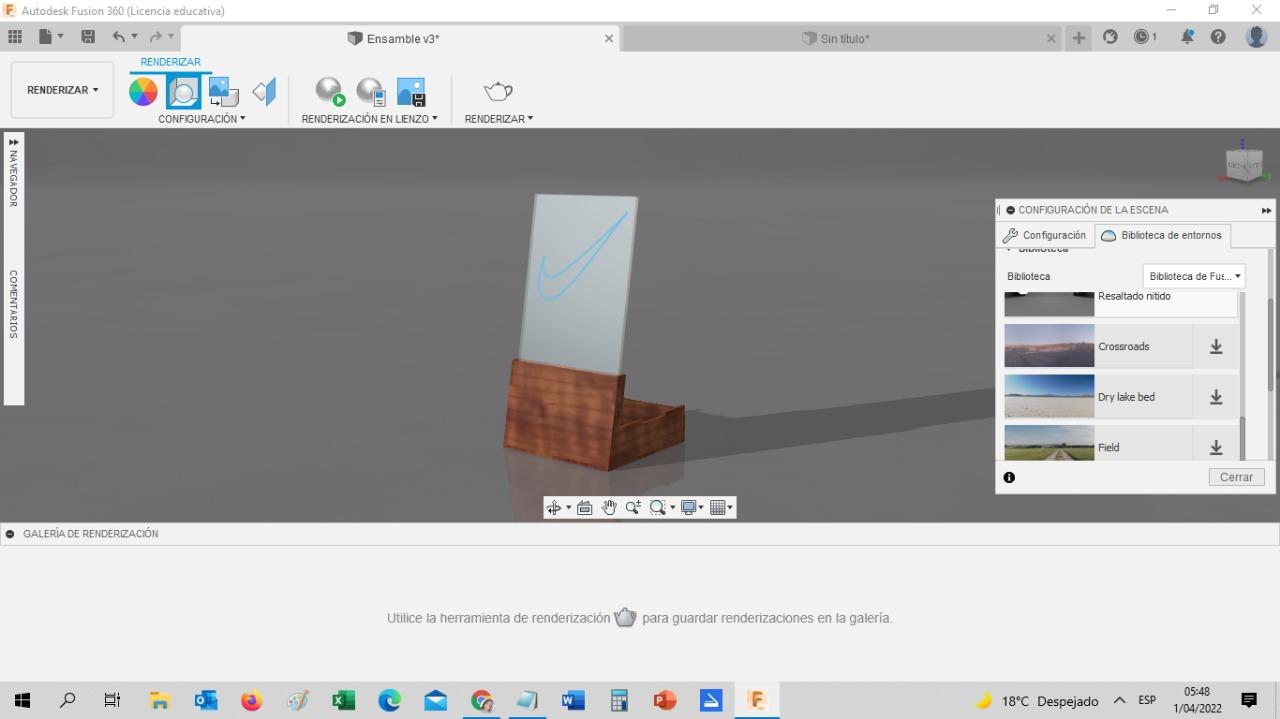1280x719 pixels.
Task: Redo action arrow icon
Action: coord(155,37)
